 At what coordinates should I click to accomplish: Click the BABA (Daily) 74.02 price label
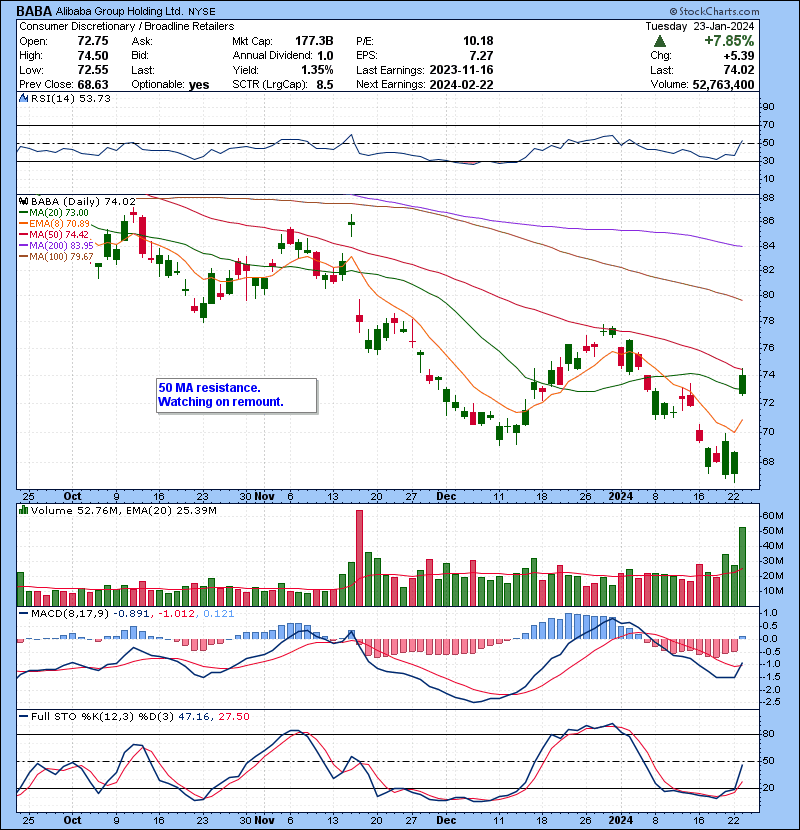[83, 202]
